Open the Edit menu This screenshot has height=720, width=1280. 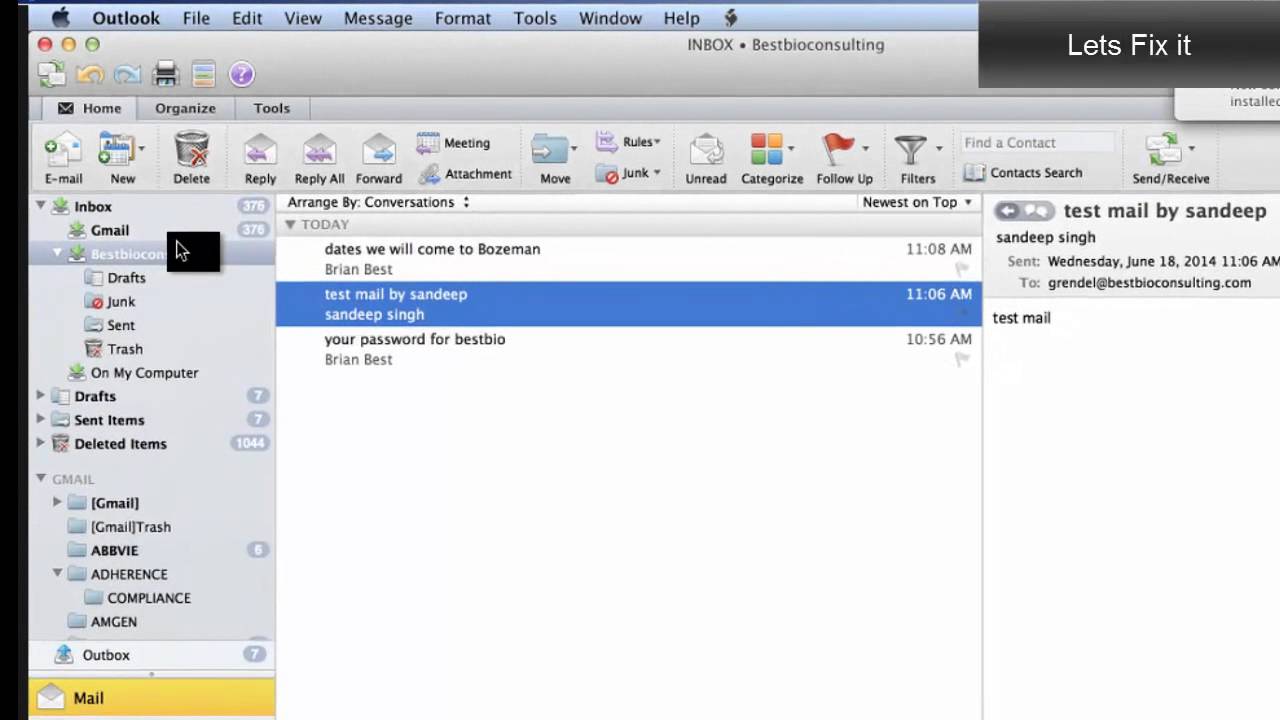click(247, 18)
